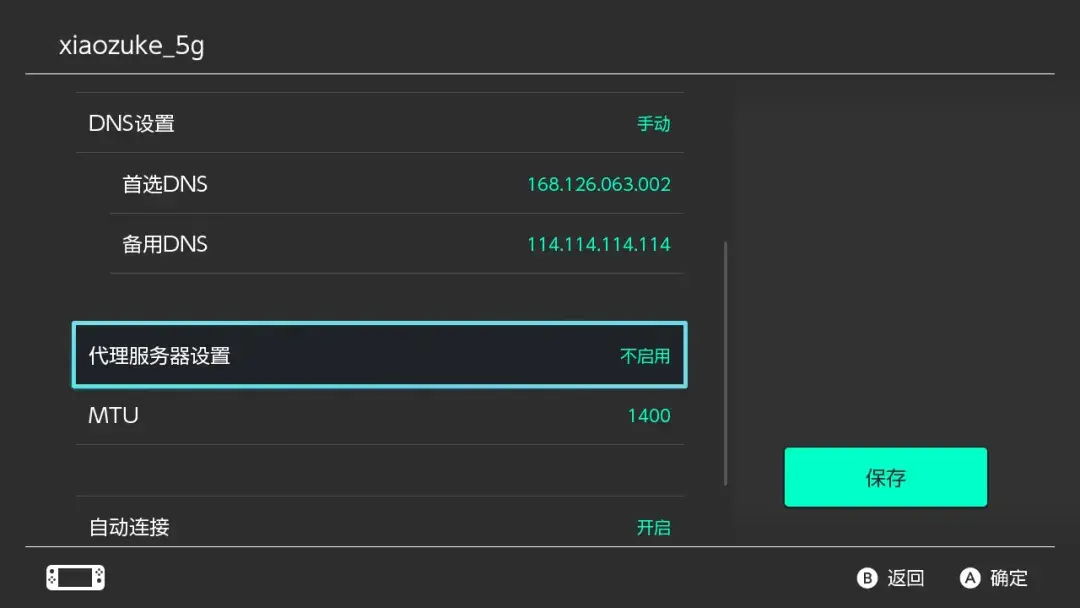
Task: Open the DNS设置 row
Action: 380,123
